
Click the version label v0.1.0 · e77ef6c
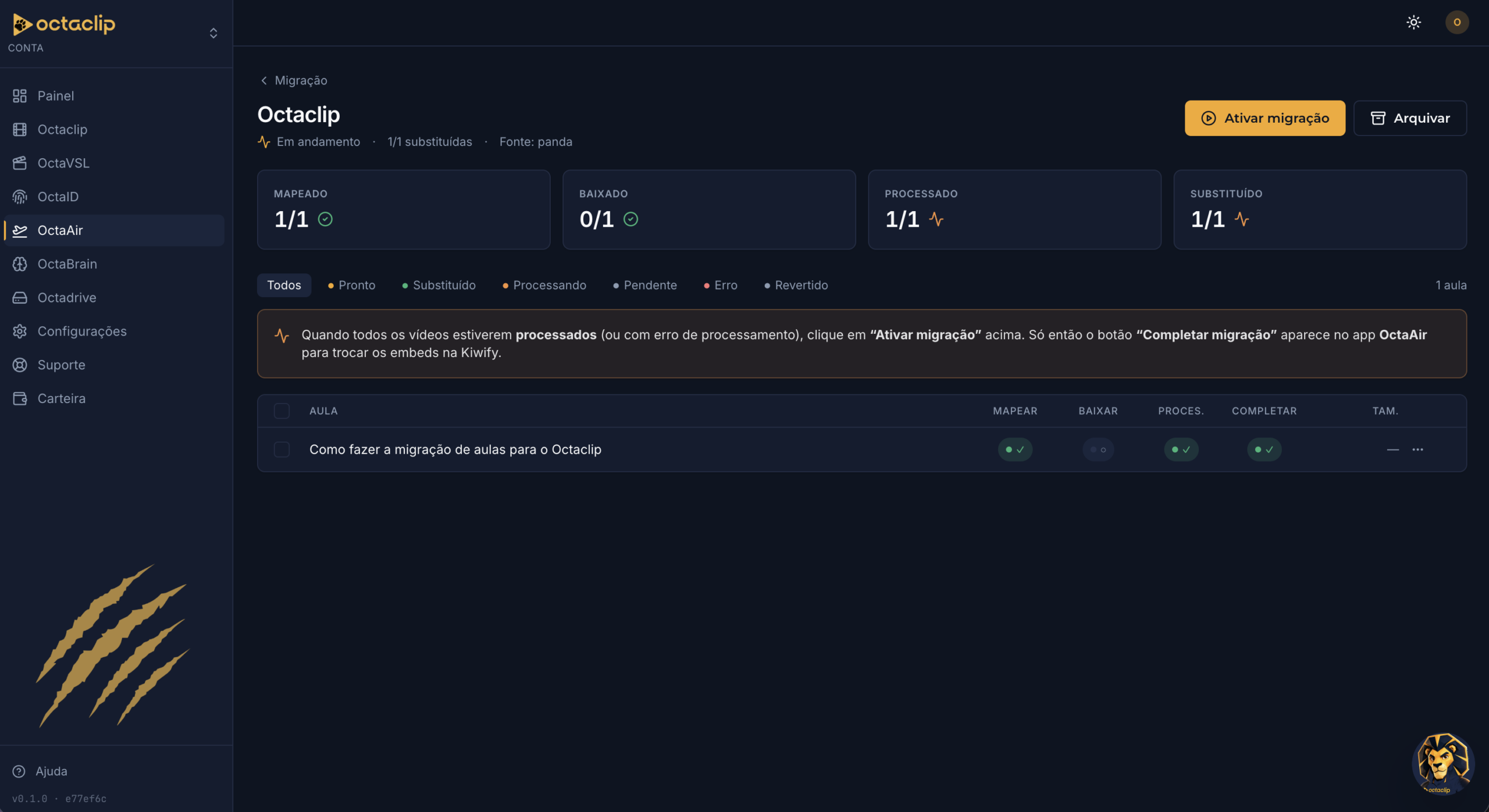point(59,799)
